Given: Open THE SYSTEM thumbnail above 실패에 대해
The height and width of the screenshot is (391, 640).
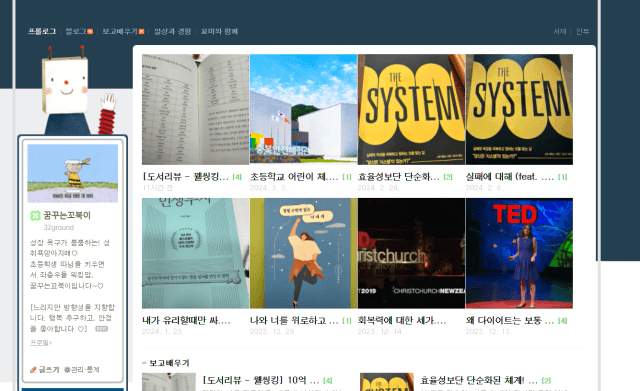Looking at the screenshot, I should (x=519, y=109).
